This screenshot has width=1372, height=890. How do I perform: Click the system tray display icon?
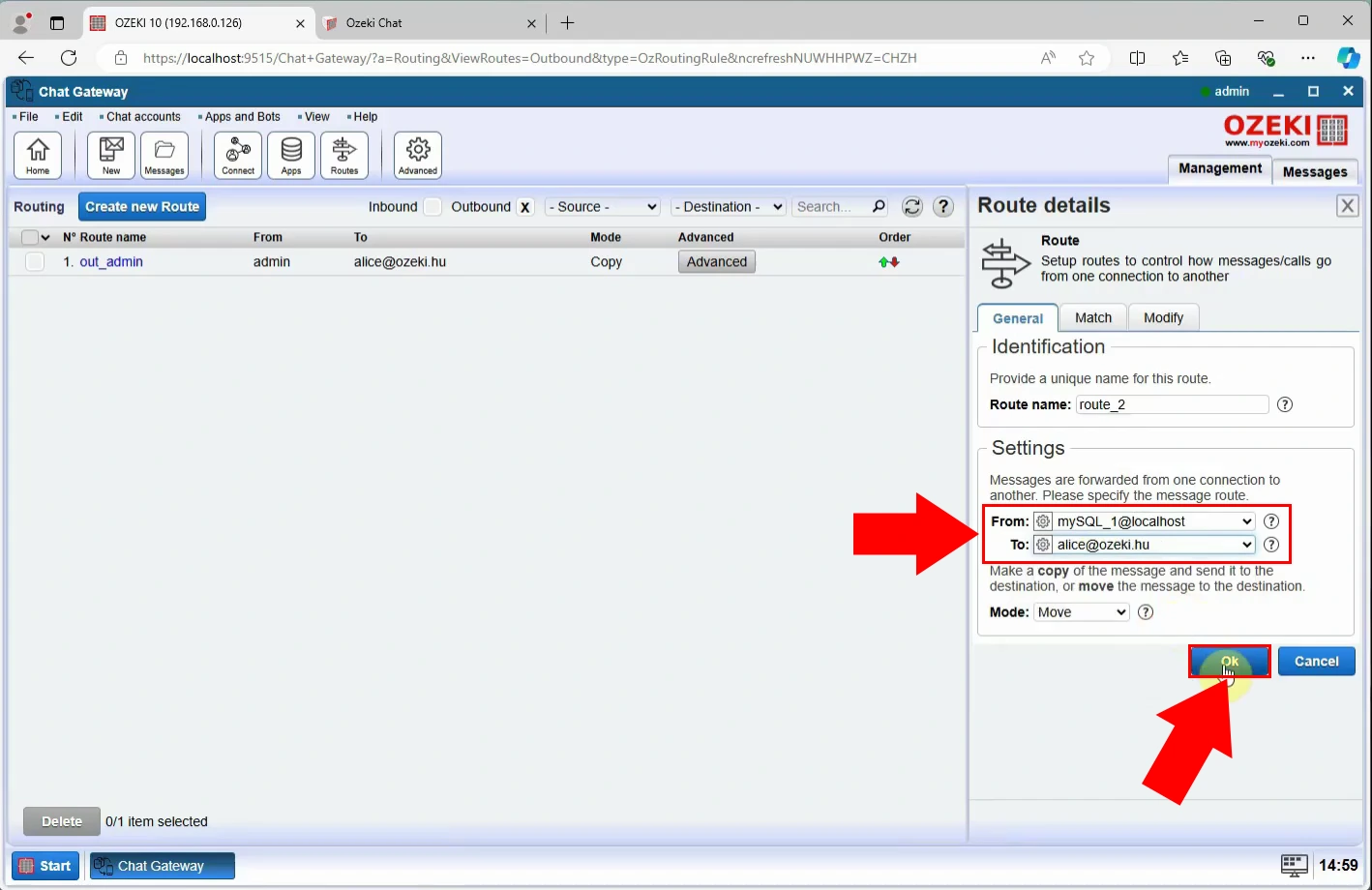1294,865
